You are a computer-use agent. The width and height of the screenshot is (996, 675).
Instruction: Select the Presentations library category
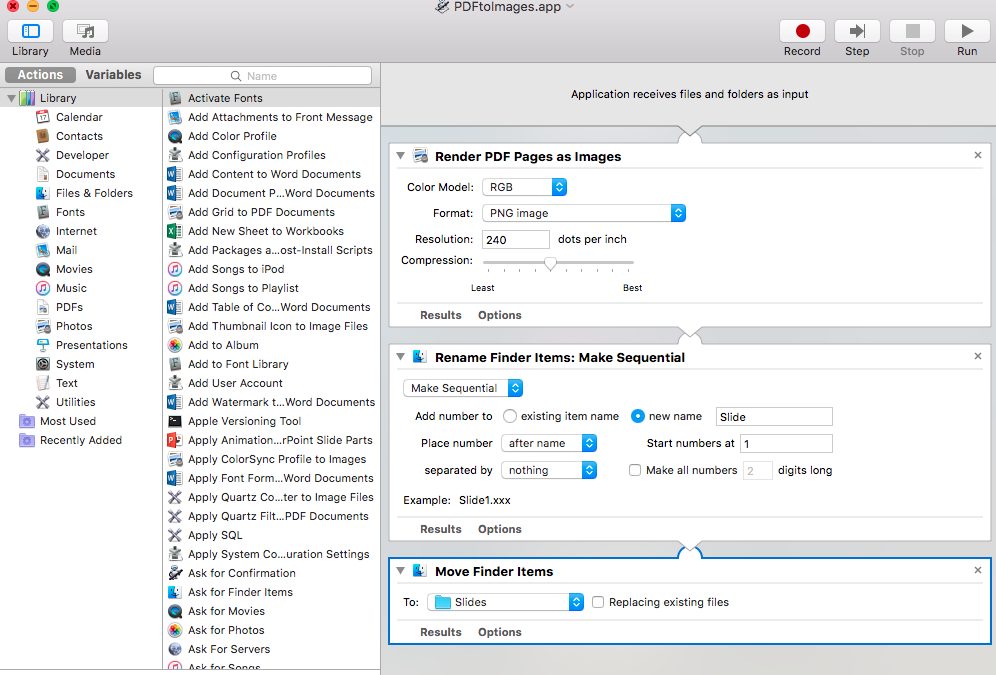[x=91, y=345]
